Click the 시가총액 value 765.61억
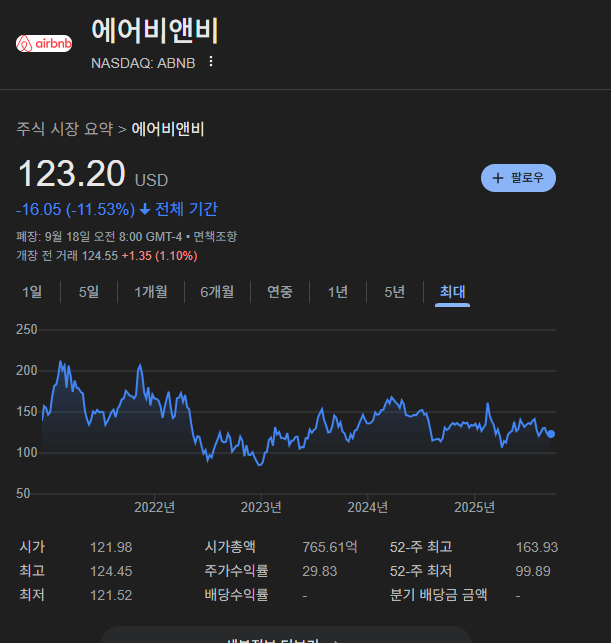The height and width of the screenshot is (643, 611). pos(330,547)
